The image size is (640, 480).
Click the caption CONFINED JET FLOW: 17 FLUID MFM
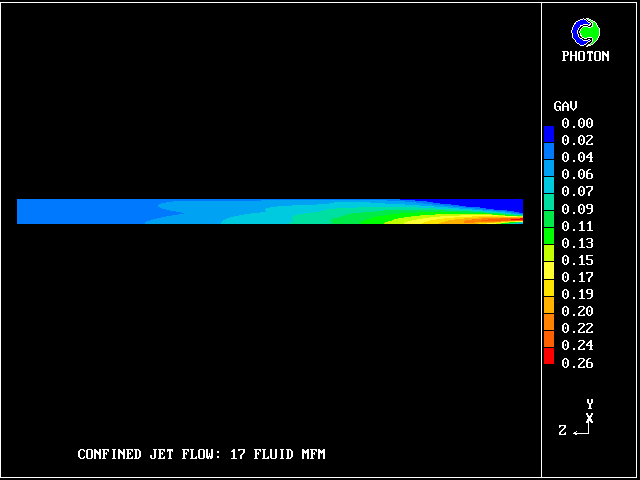201,455
